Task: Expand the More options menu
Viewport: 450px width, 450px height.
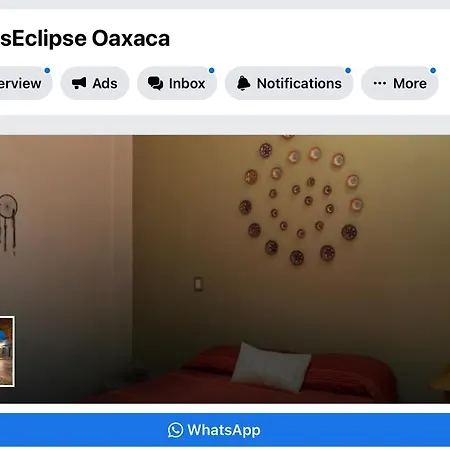Action: 400,83
